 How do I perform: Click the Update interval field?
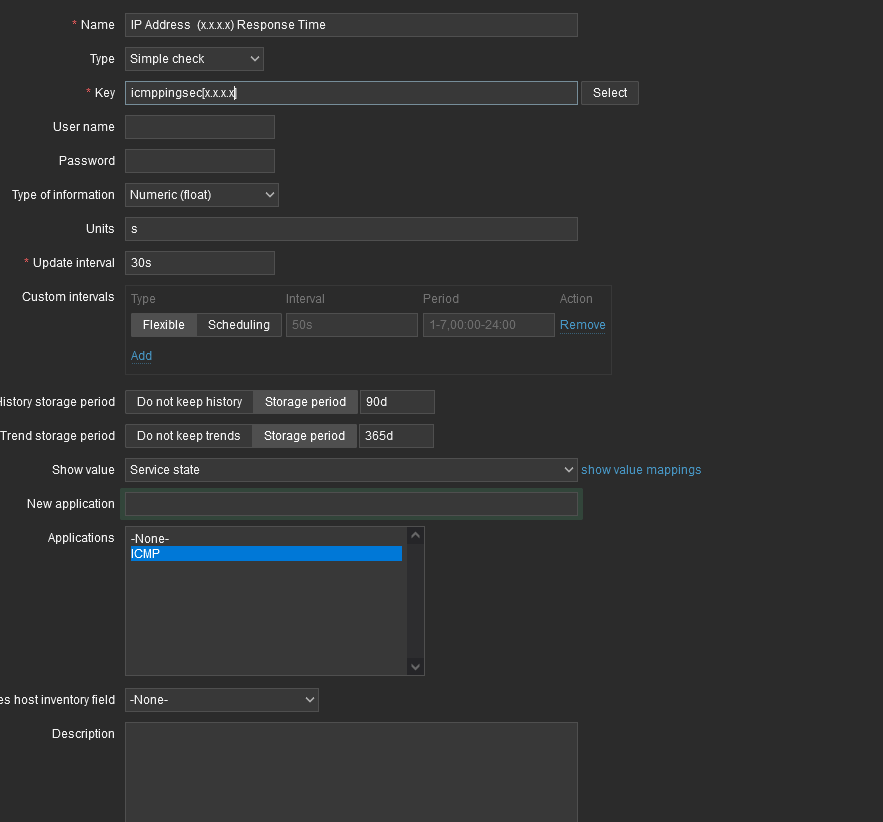coord(199,263)
